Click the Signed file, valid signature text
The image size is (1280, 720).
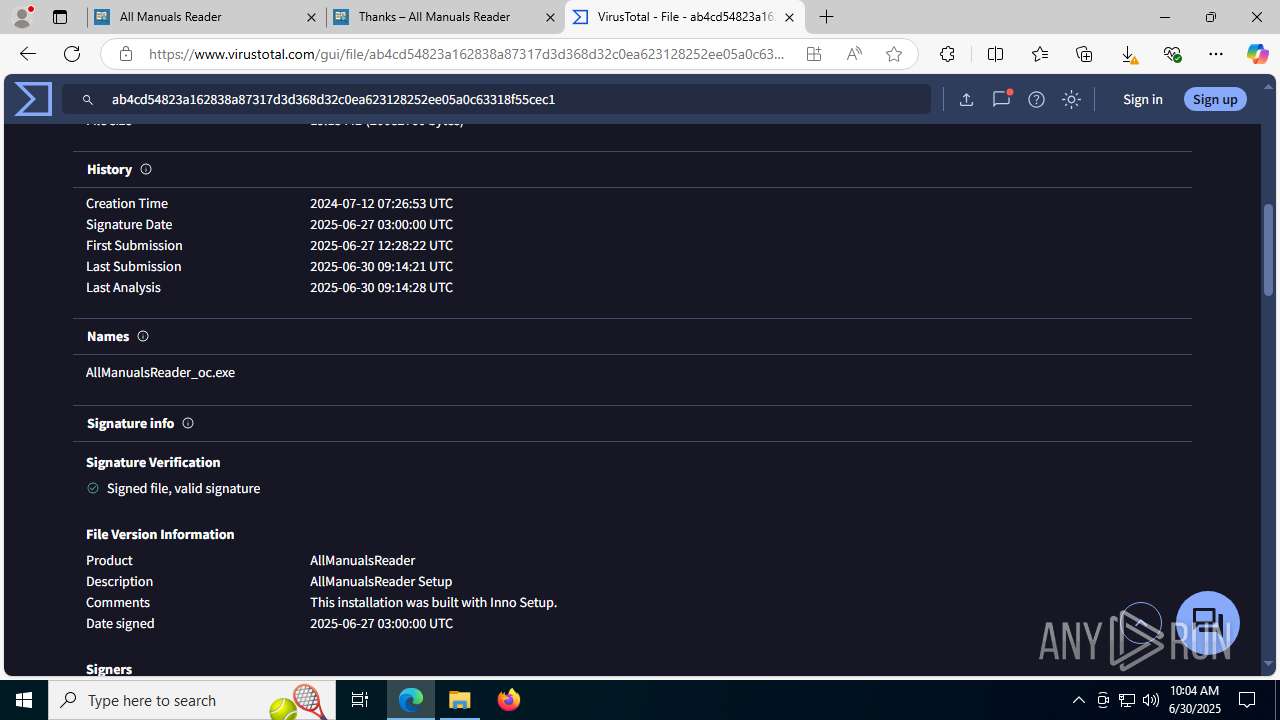coord(183,488)
